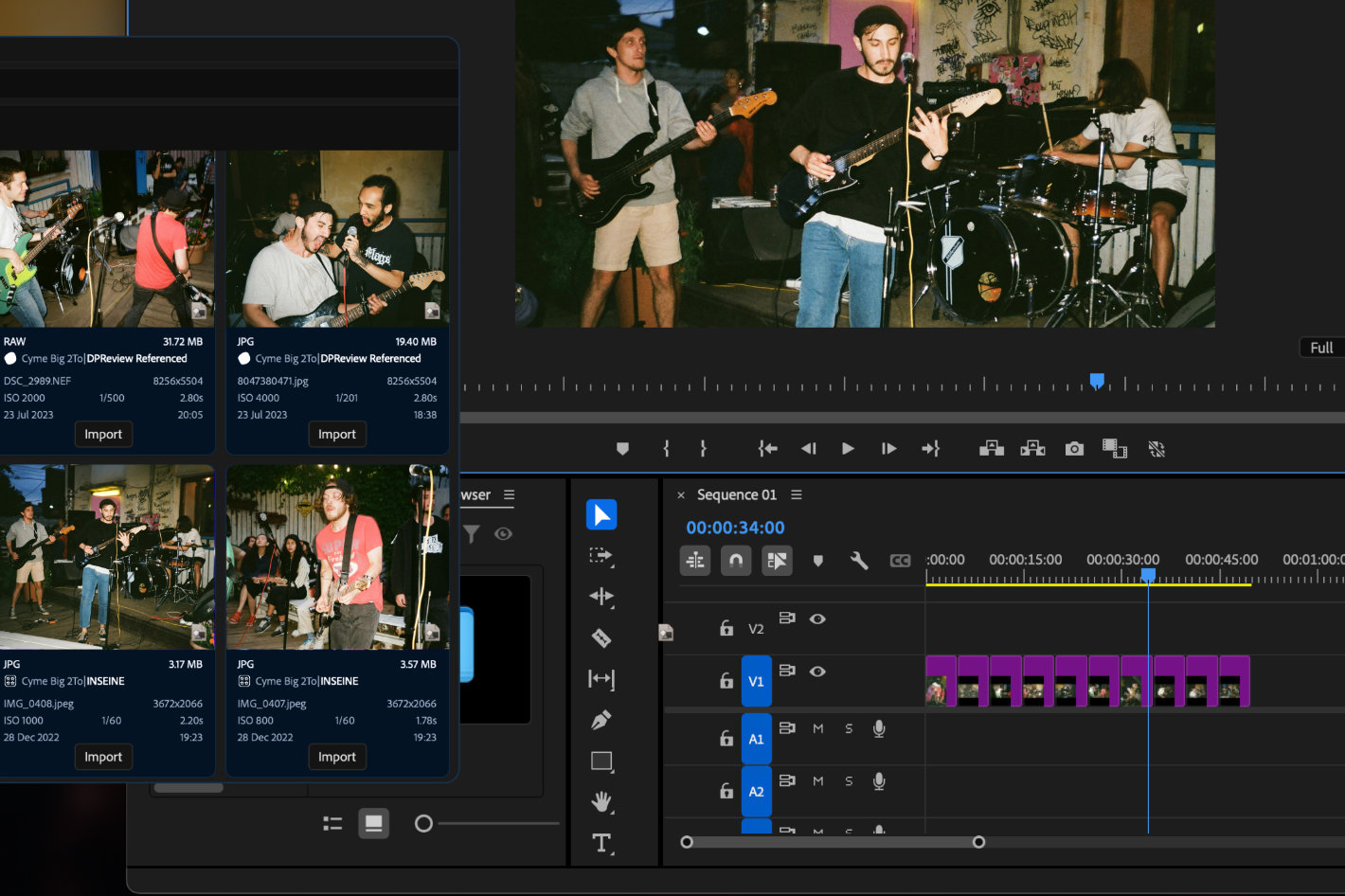1345x896 pixels.
Task: Mute the A1 audio track
Action: [818, 728]
